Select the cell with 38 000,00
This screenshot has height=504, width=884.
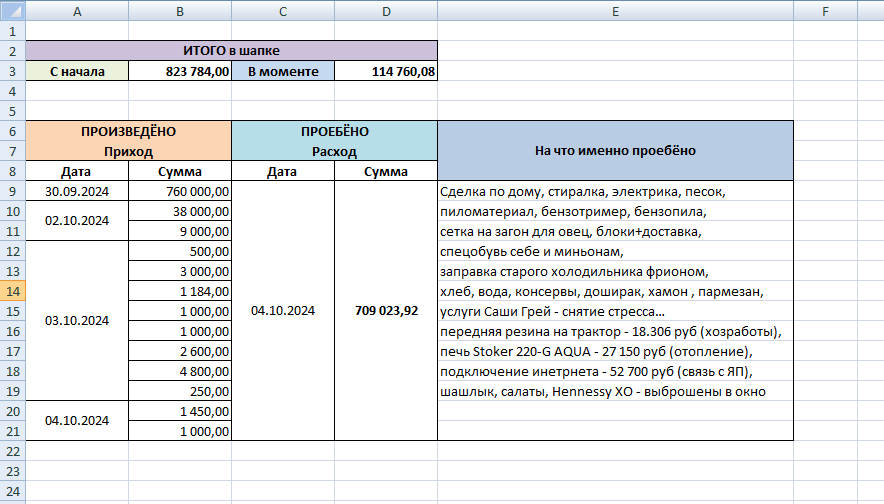[180, 211]
